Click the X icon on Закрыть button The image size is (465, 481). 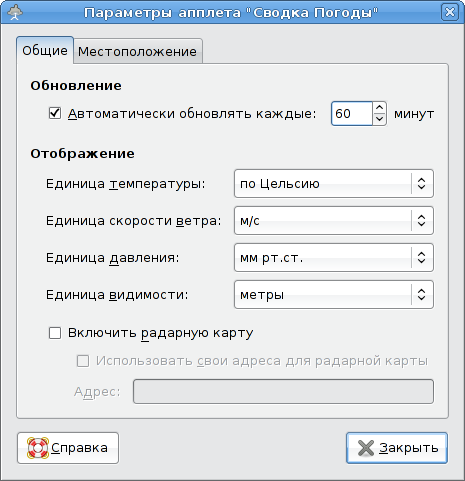tap(366, 448)
